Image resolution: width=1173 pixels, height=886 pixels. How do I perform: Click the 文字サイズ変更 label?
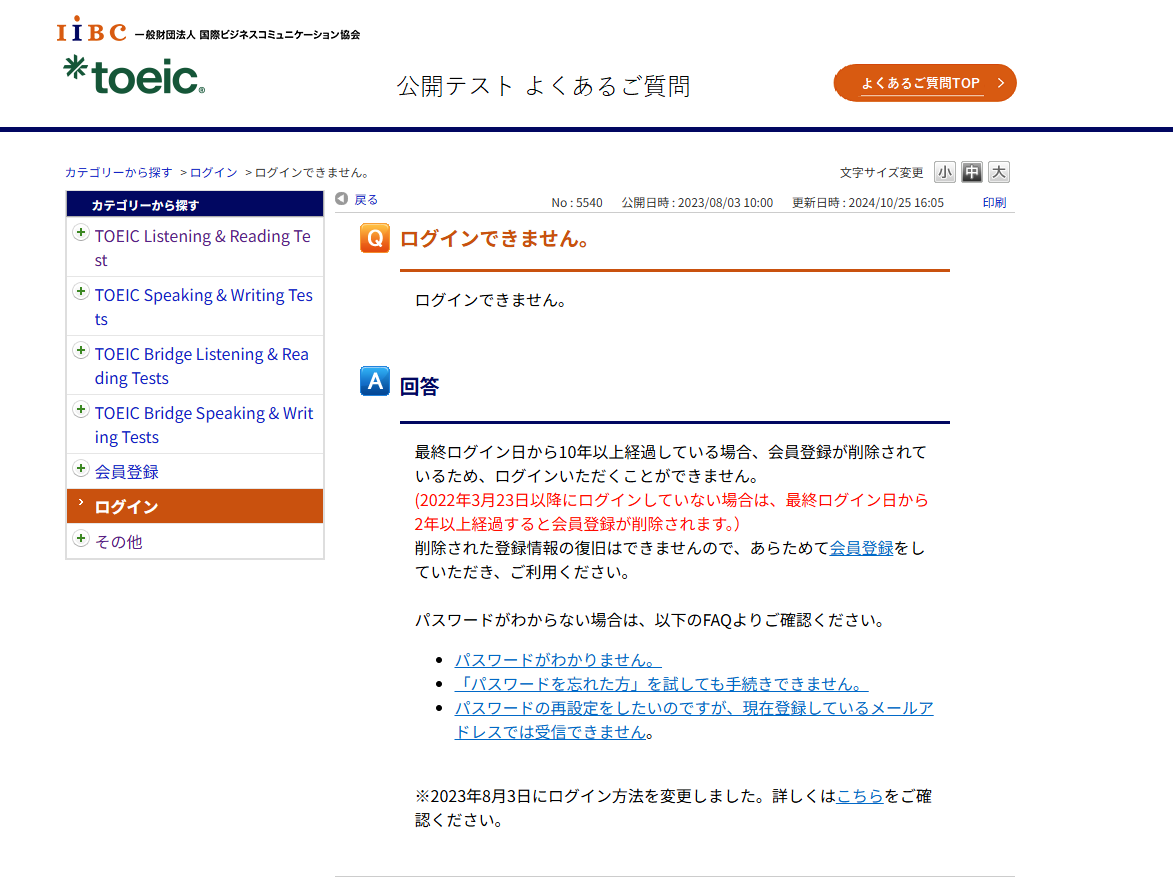tap(881, 173)
